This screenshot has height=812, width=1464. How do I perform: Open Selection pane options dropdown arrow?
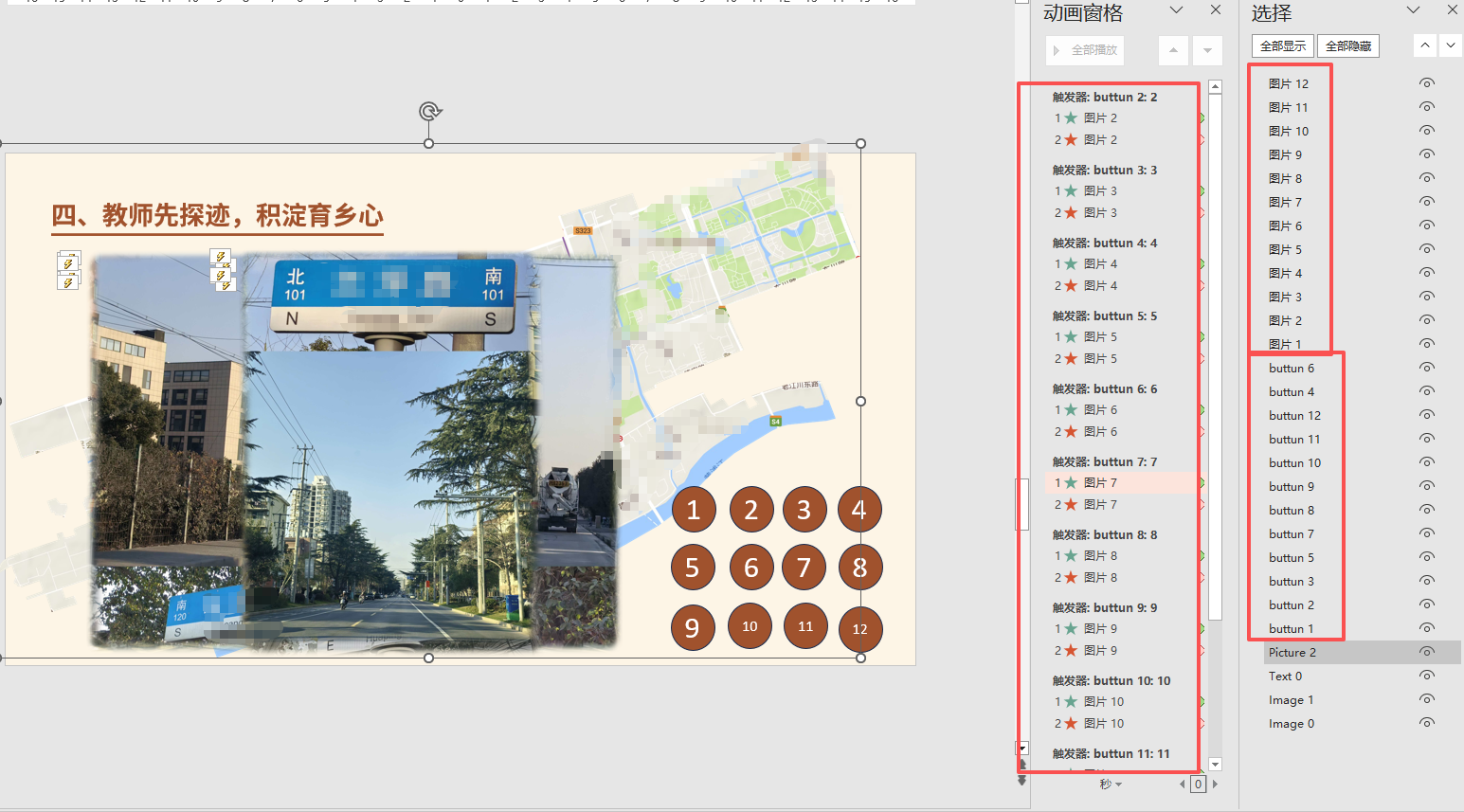[x=1413, y=10]
